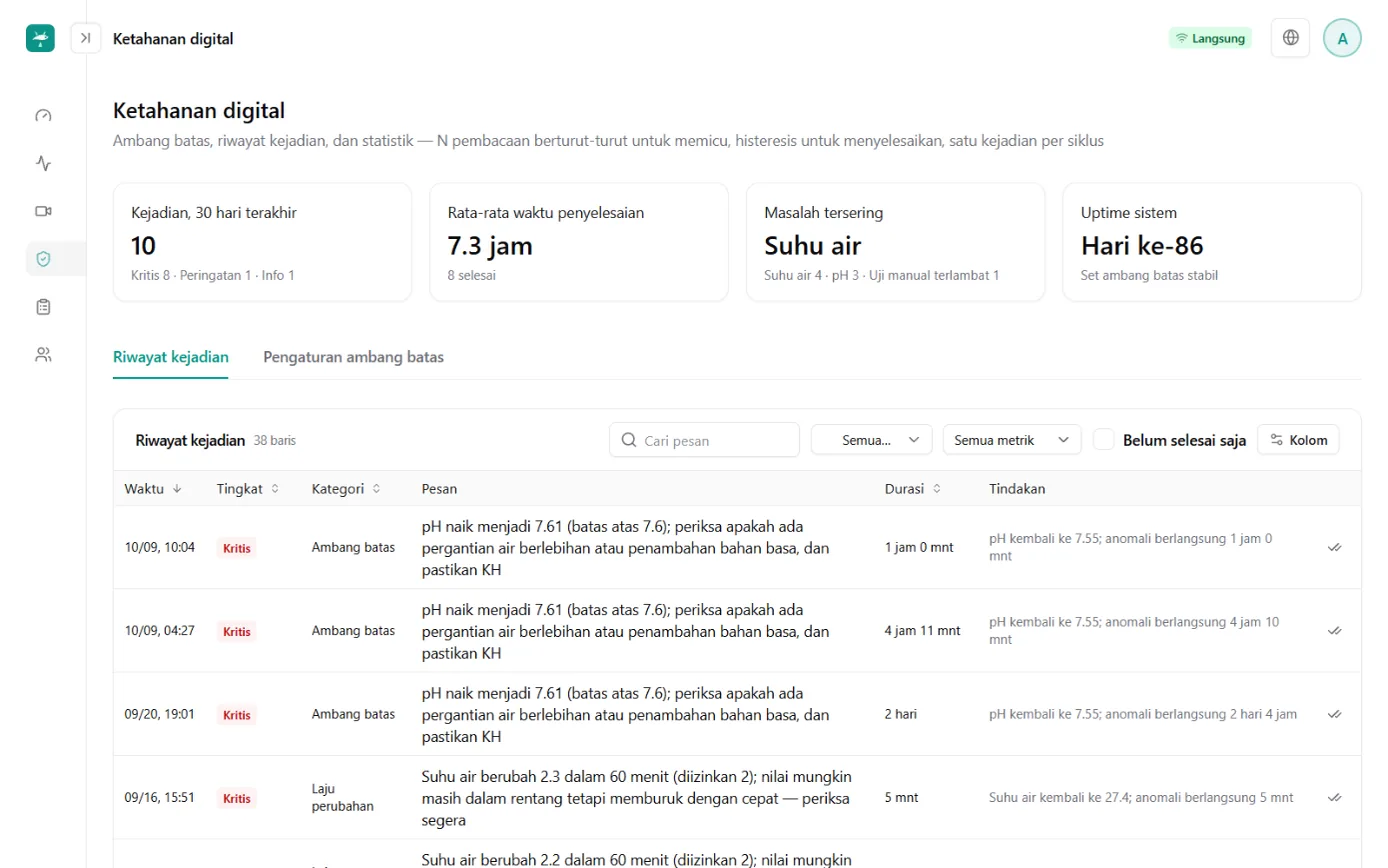Click the 2 hari duration cell

click(901, 715)
